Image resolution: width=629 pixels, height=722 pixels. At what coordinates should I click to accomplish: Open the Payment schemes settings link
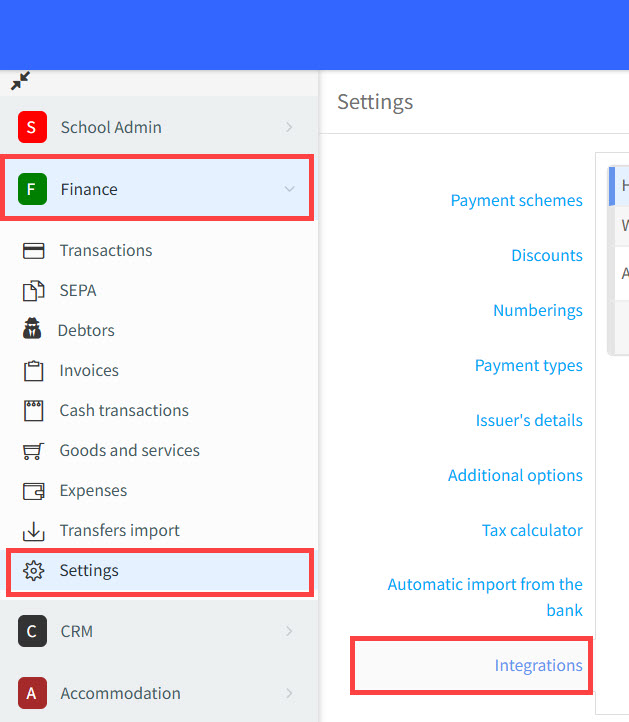pos(516,200)
